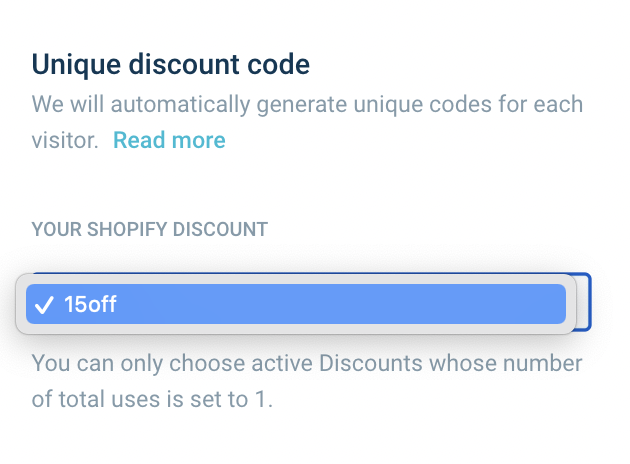Image resolution: width=630 pixels, height=464 pixels.
Task: Click the "YOUR SHOPIFY DISCOUNT" label
Action: pos(150,229)
